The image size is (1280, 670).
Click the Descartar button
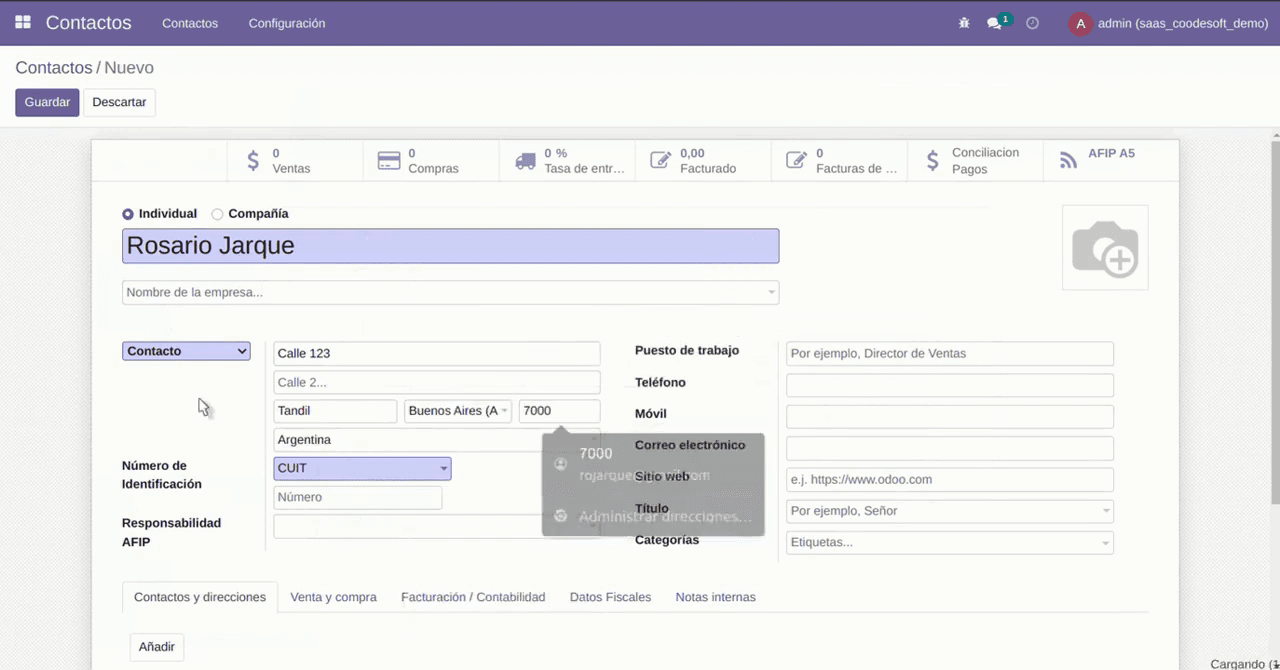(119, 102)
